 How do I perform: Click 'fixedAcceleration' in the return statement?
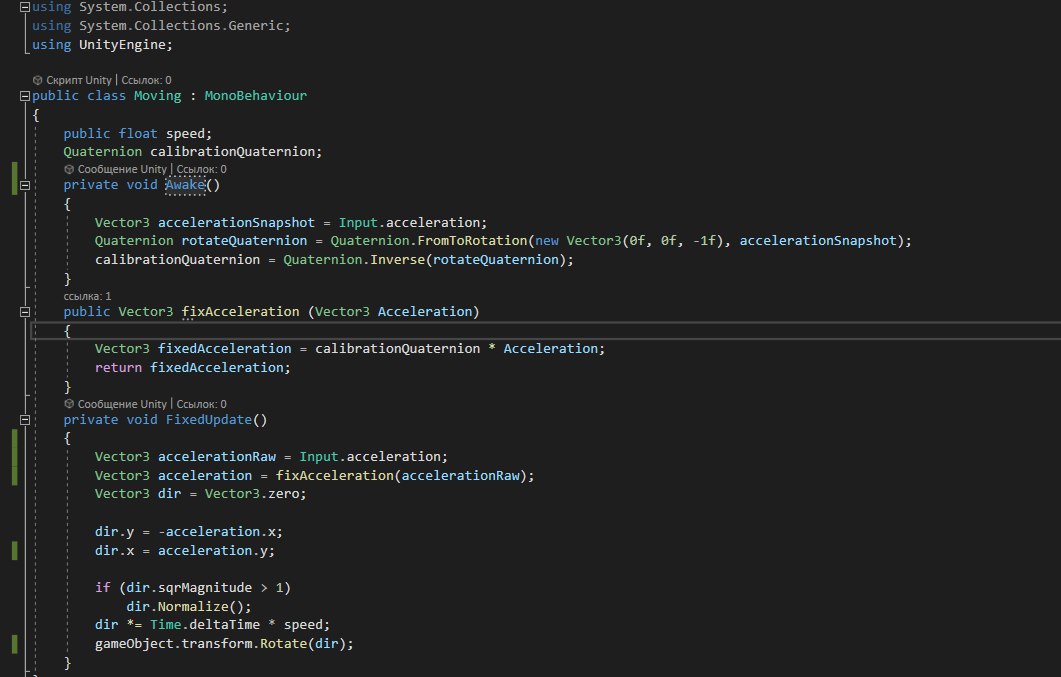[x=217, y=367]
